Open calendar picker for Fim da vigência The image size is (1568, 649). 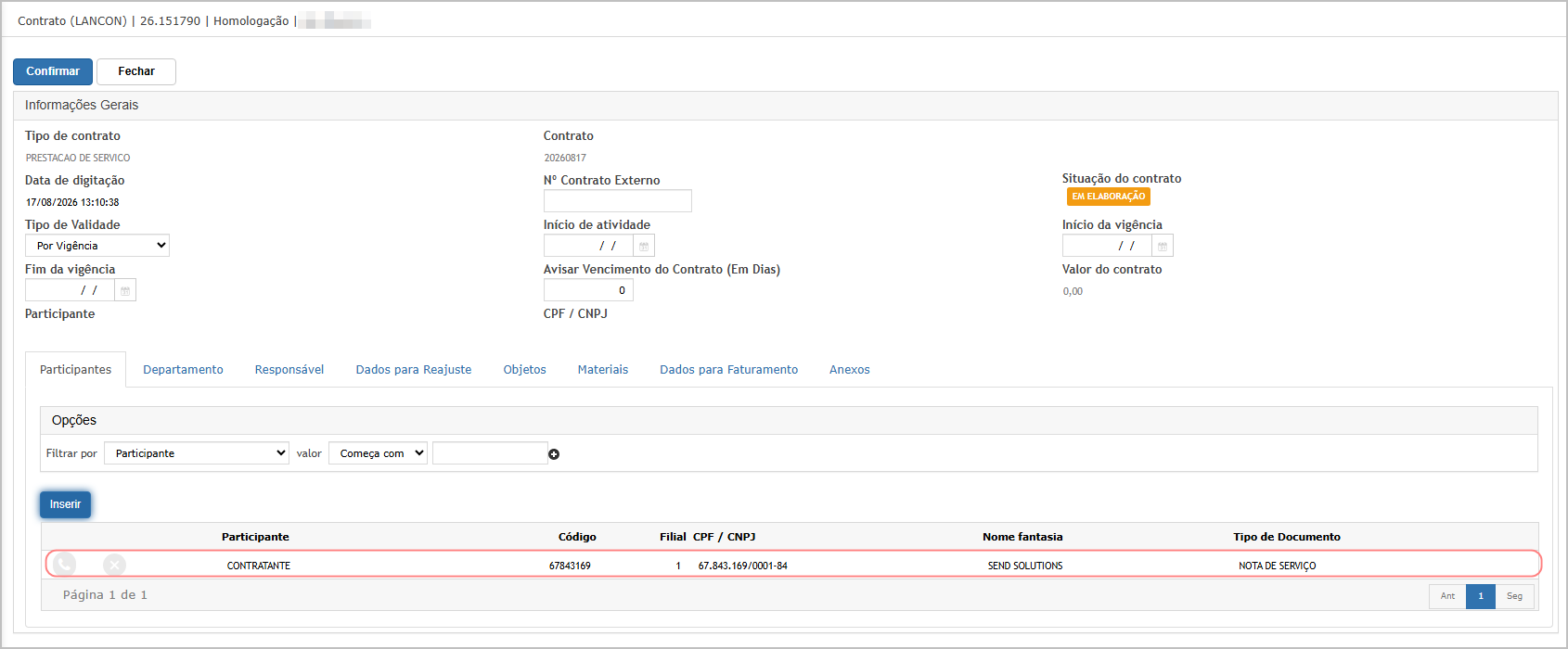point(125,290)
